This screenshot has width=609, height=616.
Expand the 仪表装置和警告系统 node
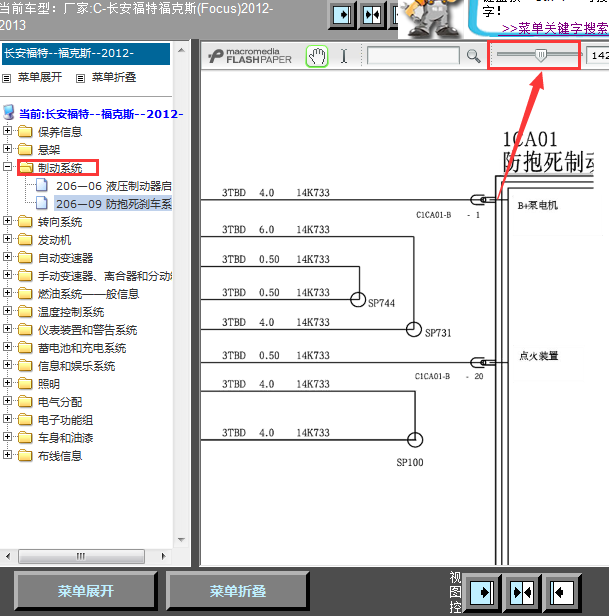pyautogui.click(x=7, y=329)
